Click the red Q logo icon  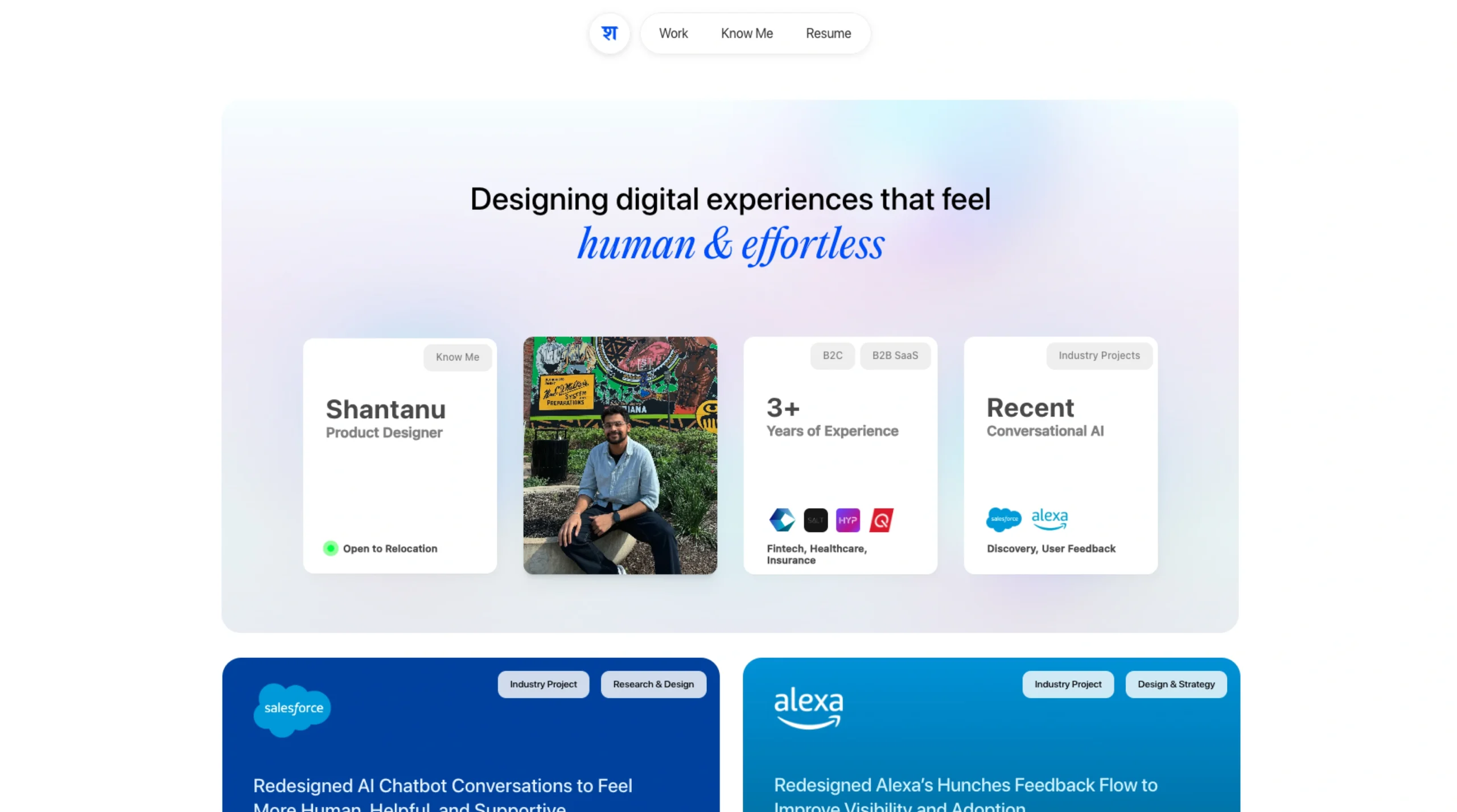click(x=881, y=520)
